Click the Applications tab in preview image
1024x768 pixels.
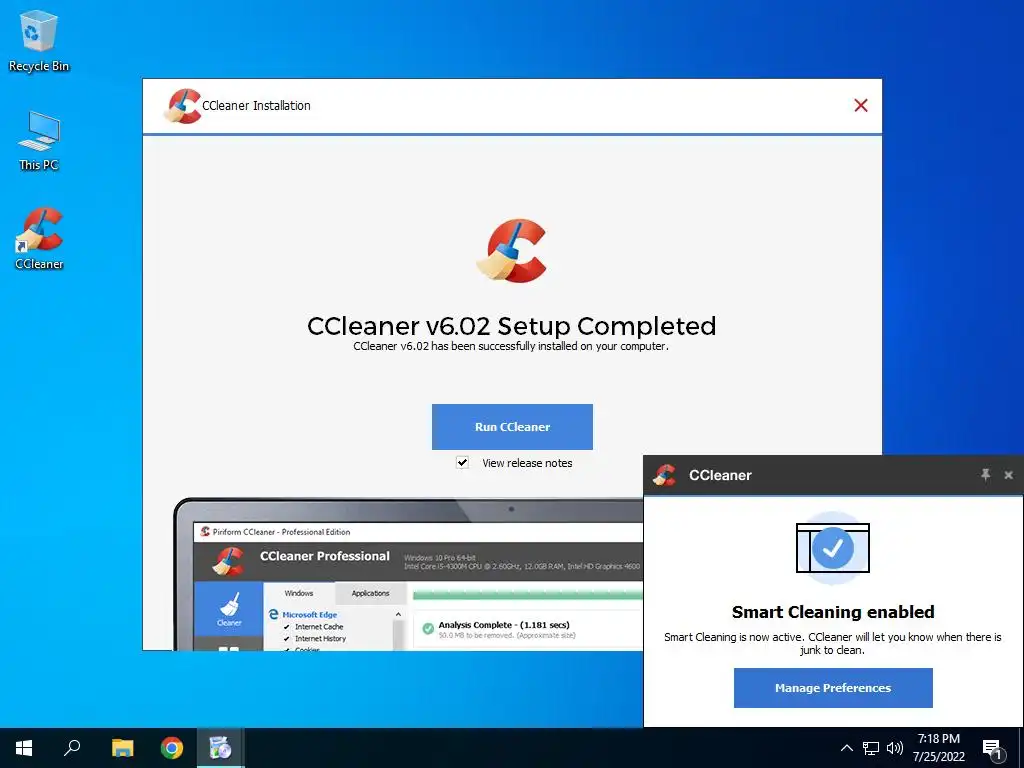click(x=370, y=593)
